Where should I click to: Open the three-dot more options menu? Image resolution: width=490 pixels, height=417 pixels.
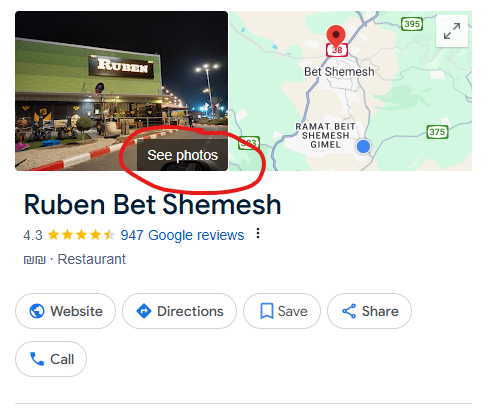coord(258,233)
